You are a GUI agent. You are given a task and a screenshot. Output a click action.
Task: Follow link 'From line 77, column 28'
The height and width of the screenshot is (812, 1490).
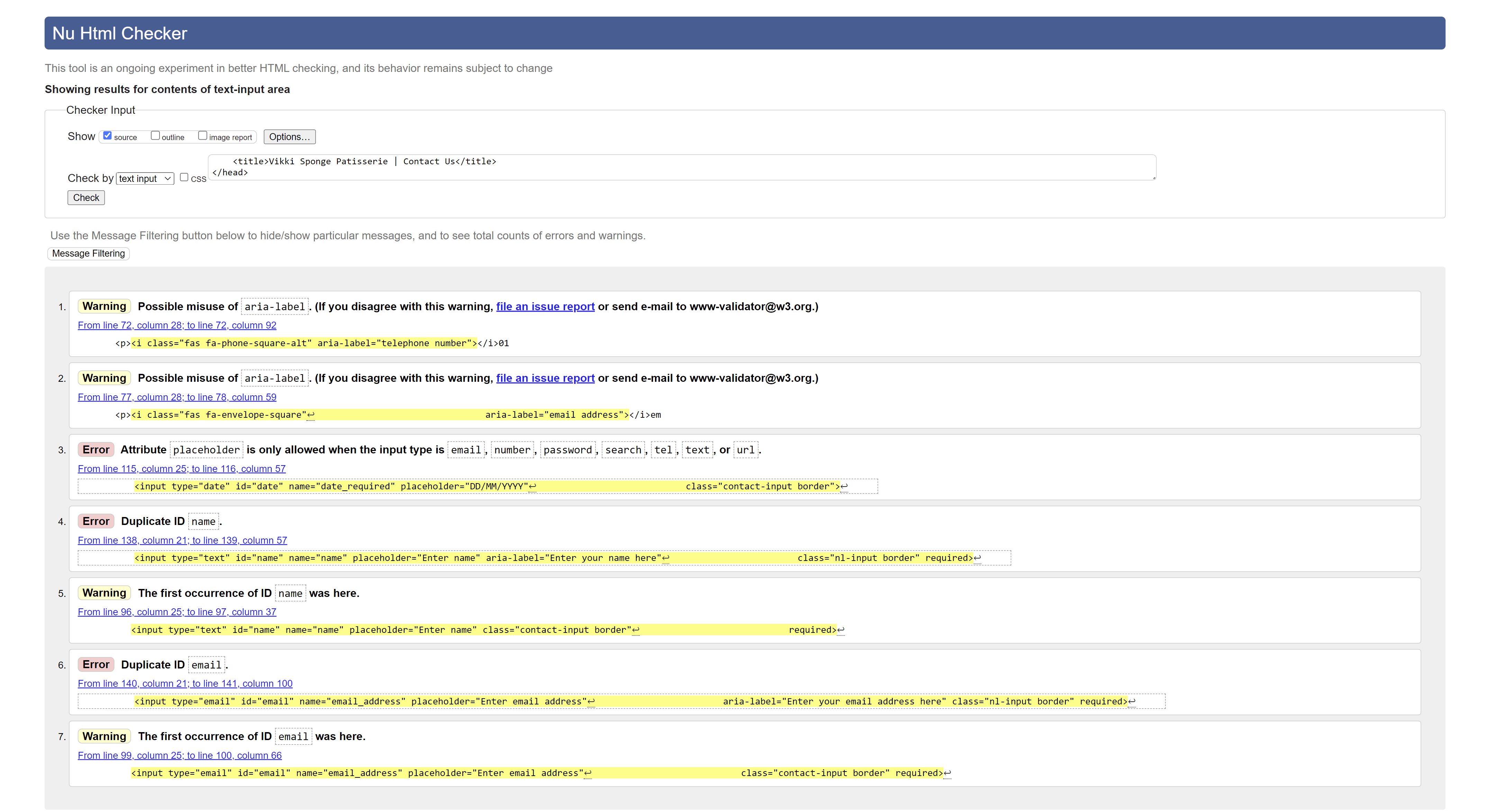[x=177, y=397]
